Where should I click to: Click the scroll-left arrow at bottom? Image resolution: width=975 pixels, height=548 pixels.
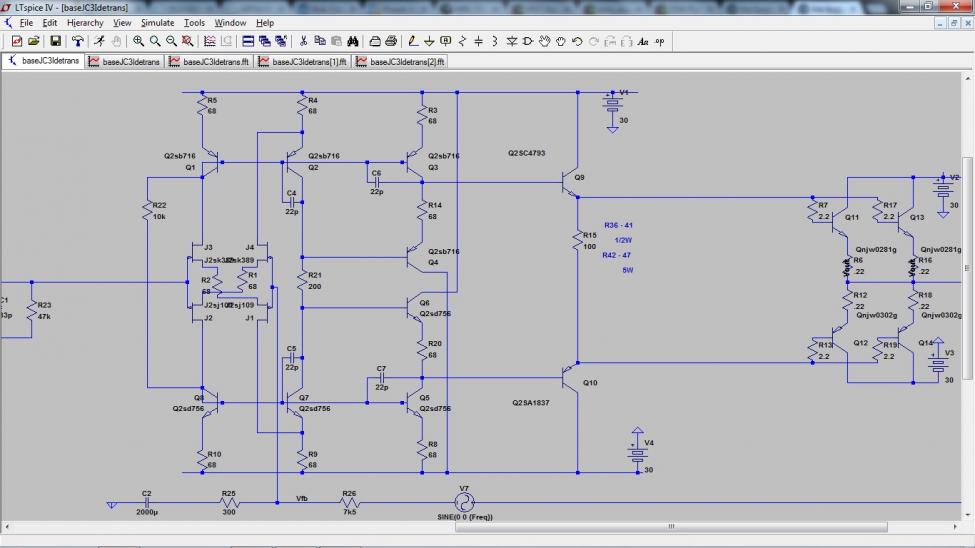pyautogui.click(x=7, y=527)
